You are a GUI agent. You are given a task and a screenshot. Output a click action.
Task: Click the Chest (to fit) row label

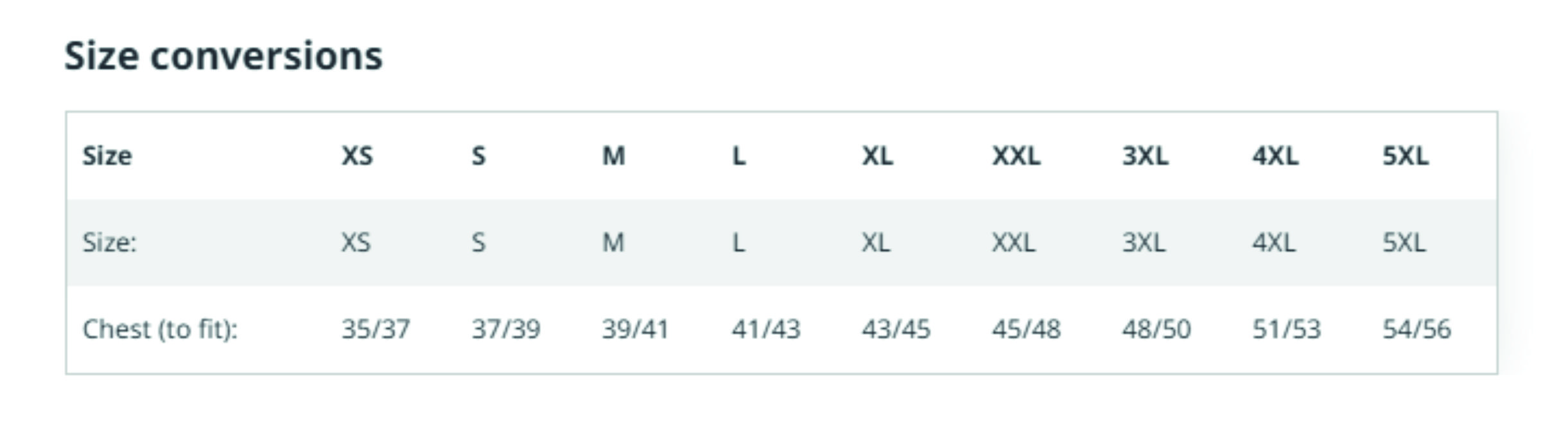[160, 329]
